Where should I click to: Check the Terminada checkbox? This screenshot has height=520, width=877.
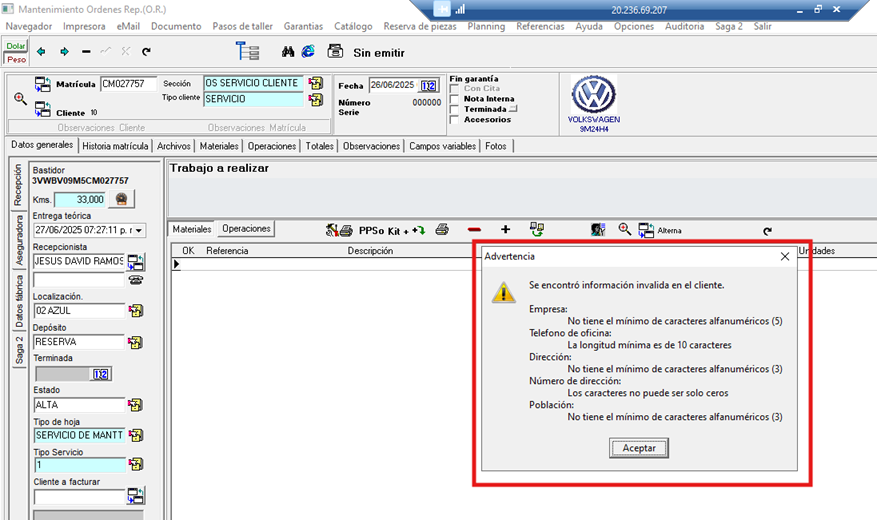(455, 109)
